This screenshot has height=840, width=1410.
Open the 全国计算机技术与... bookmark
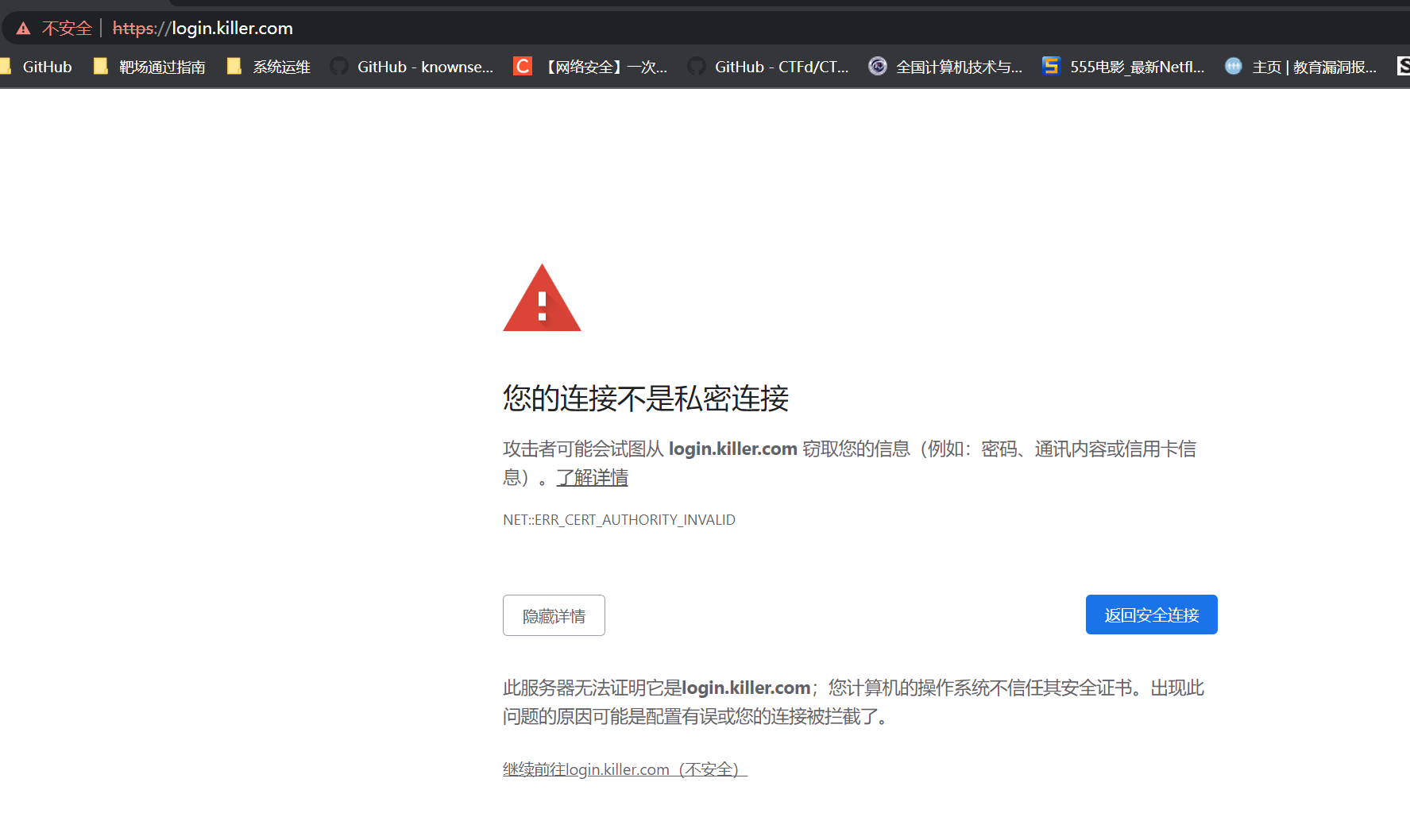pyautogui.click(x=945, y=67)
